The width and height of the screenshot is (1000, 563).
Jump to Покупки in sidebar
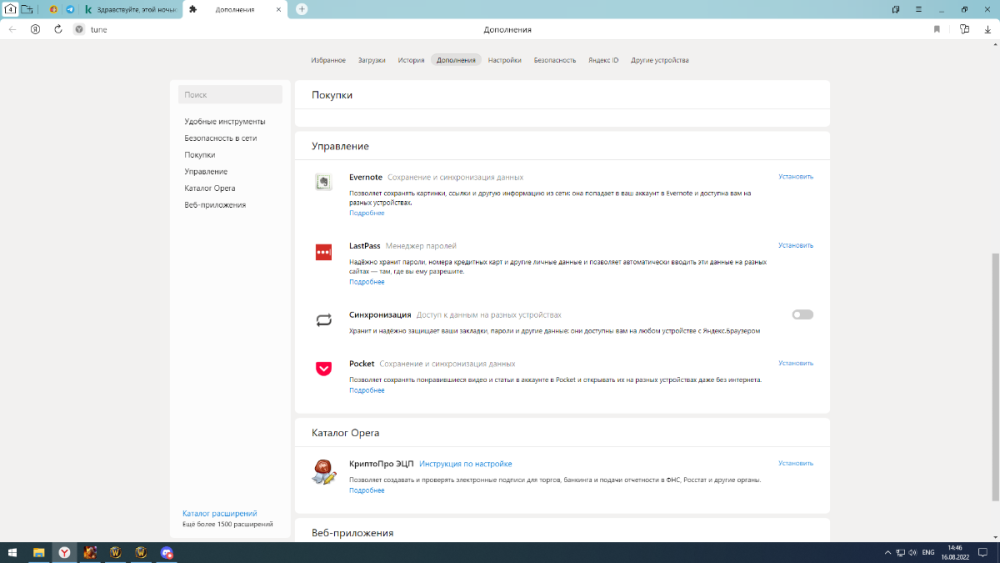point(200,154)
